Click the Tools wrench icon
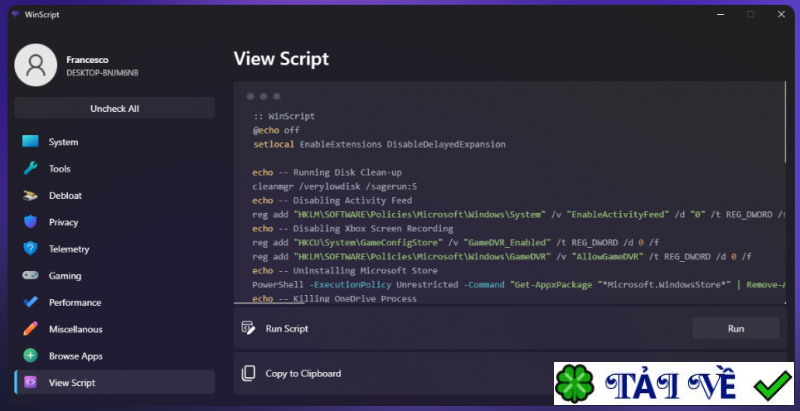Screen dimensions: 800x411 point(30,169)
